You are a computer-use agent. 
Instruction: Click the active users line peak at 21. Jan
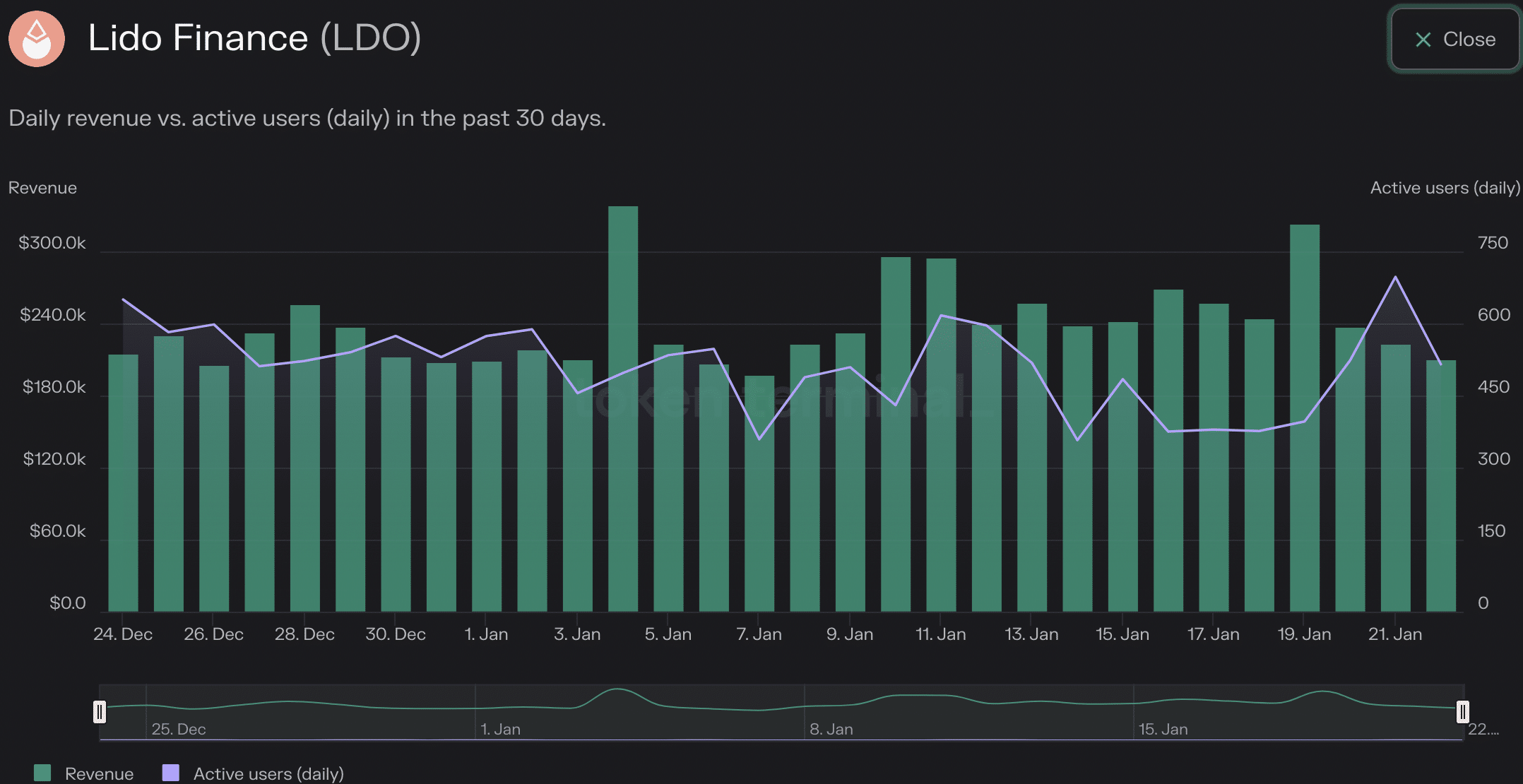(1395, 277)
